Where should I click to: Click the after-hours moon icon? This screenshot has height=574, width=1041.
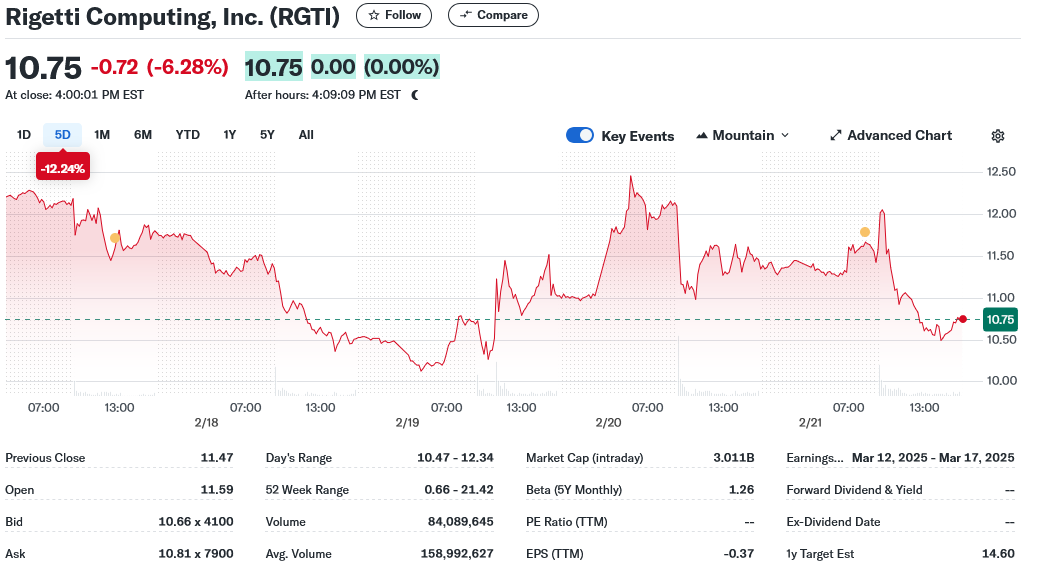415,95
